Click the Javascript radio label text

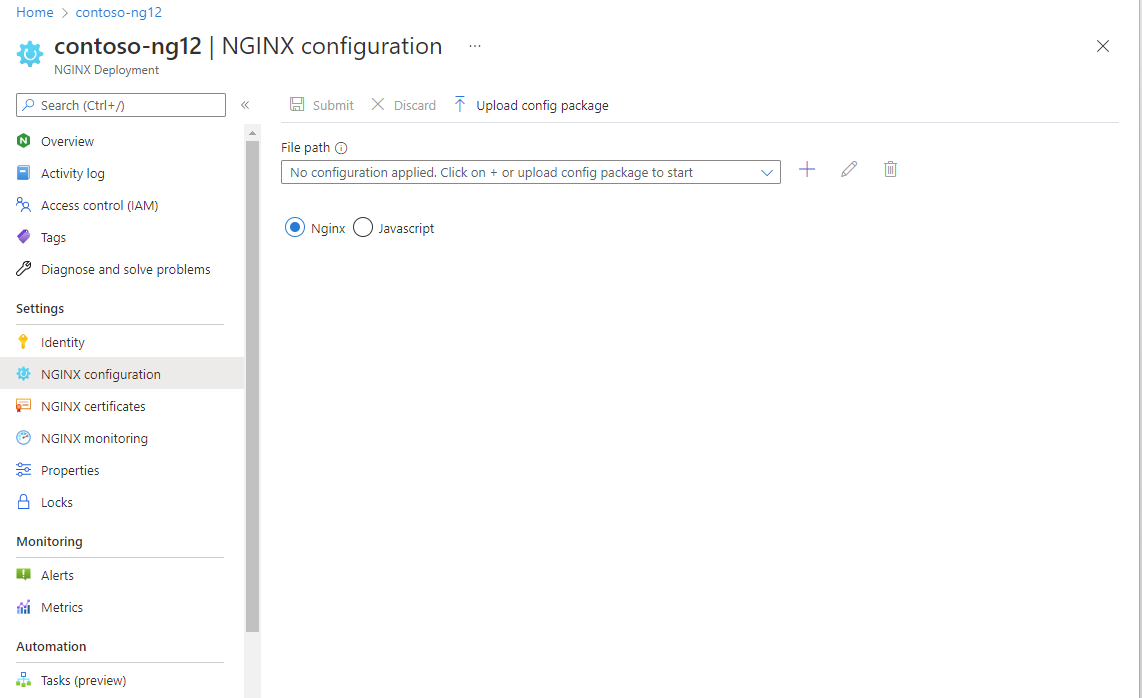coord(406,228)
